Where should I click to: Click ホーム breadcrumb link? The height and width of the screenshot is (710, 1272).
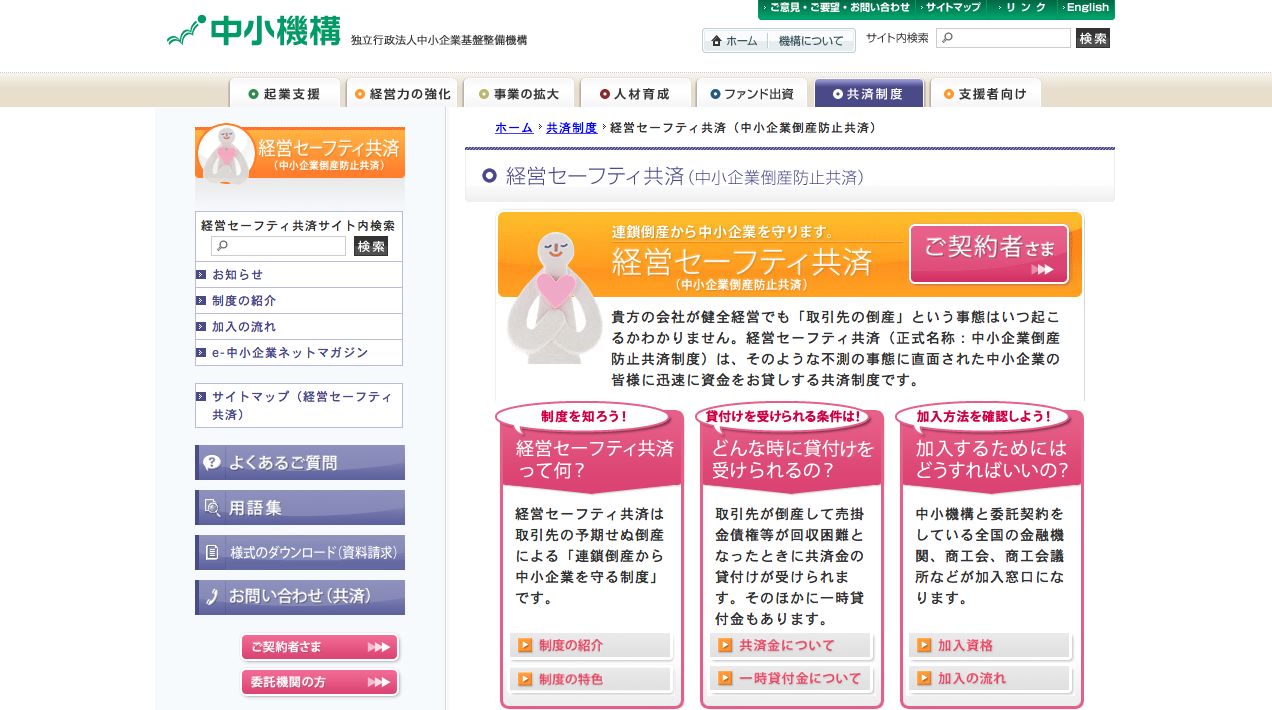(x=514, y=128)
